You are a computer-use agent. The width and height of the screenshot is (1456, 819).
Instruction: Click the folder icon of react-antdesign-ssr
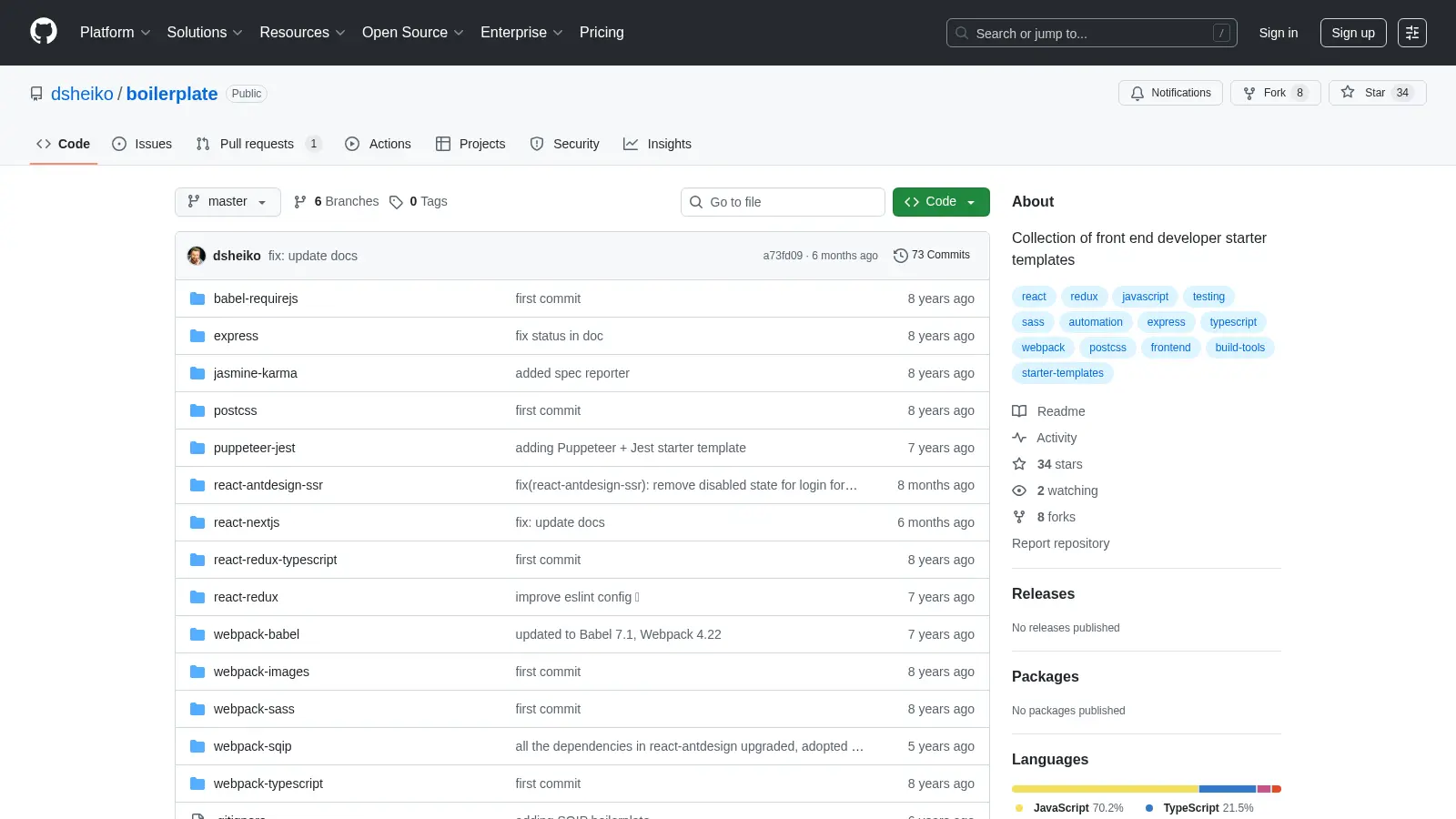(x=197, y=485)
